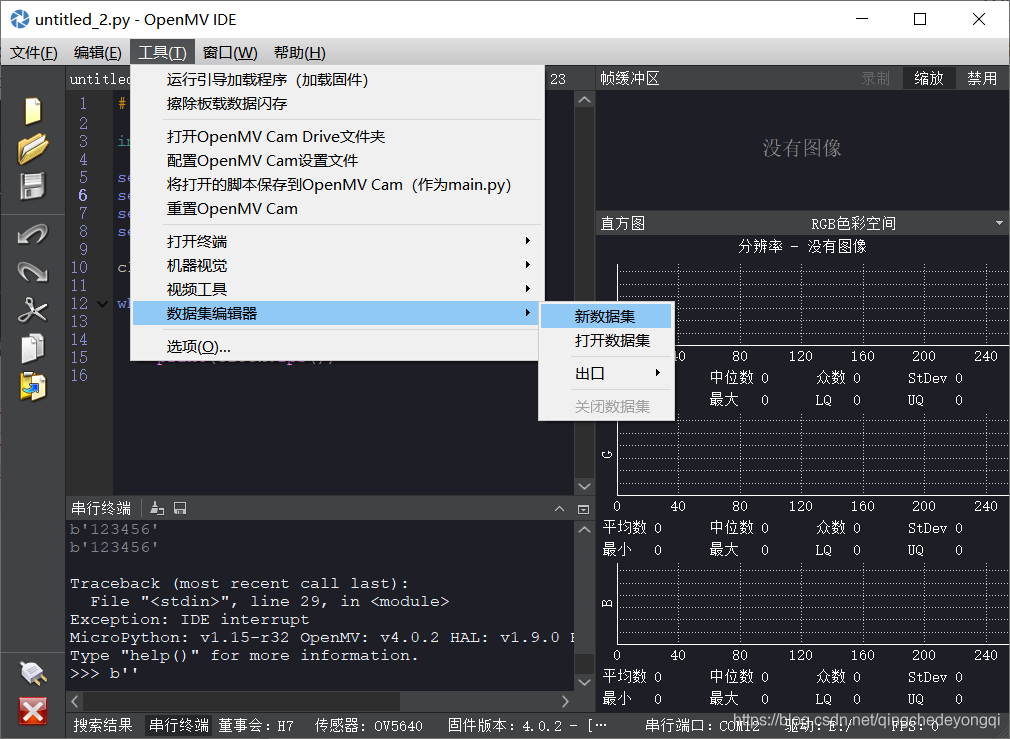Click the Save floppy disk icon
Screen dimensions: 1010x739
click(x=32, y=186)
